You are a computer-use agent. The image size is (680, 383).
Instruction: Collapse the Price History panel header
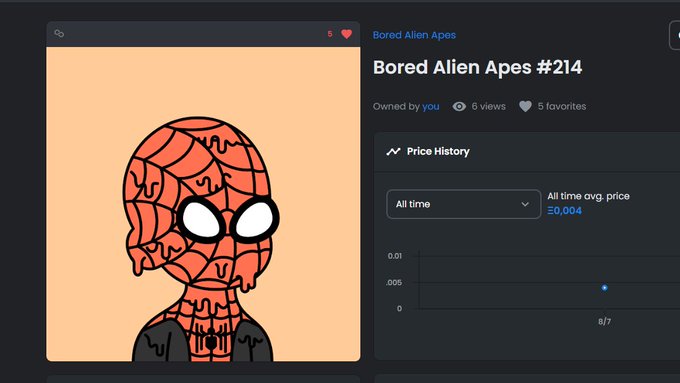527,152
